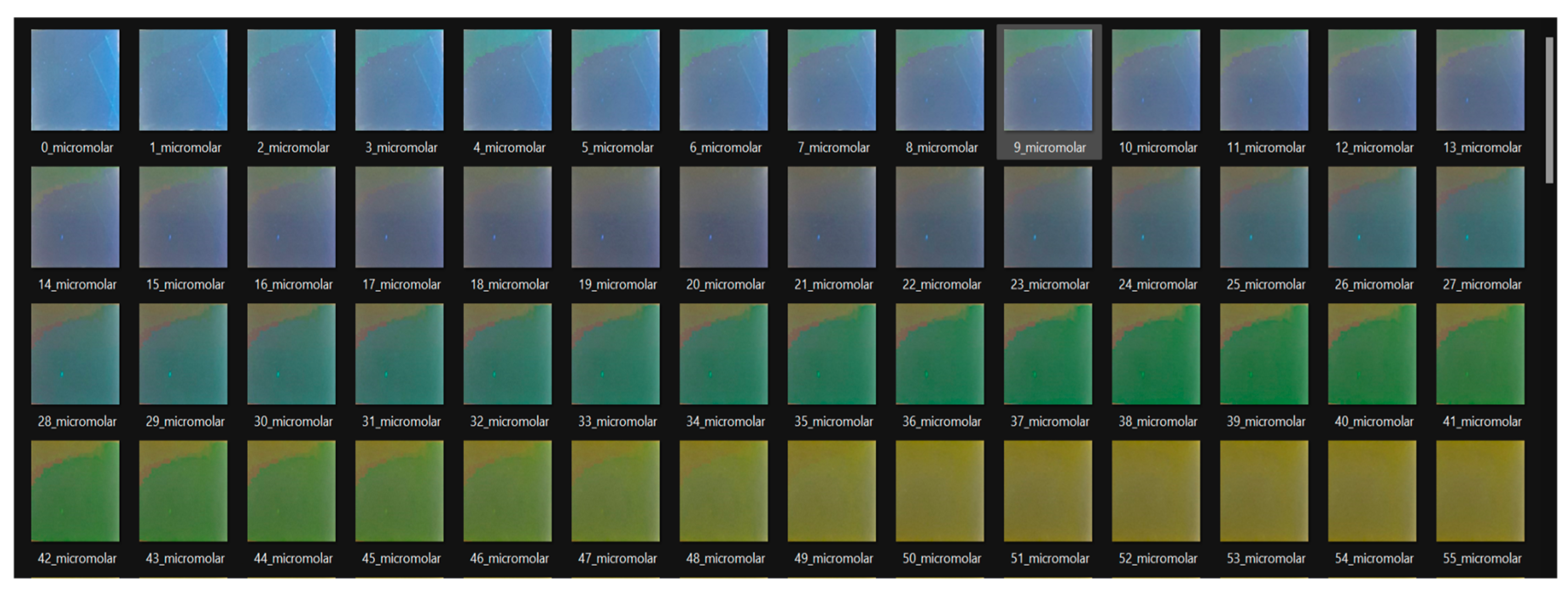This screenshot has height=593, width=1568.
Task: Select the 14_micromolar image file
Action: pos(75,217)
